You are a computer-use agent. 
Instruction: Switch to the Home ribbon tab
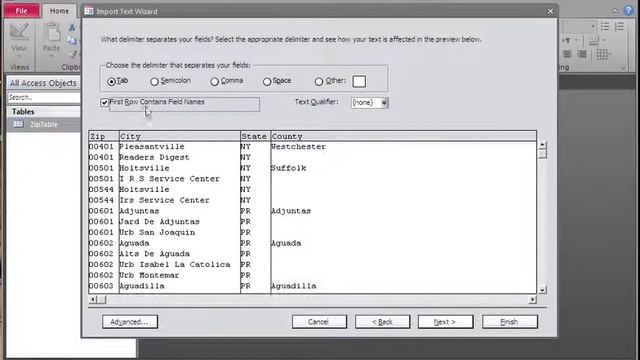59,11
